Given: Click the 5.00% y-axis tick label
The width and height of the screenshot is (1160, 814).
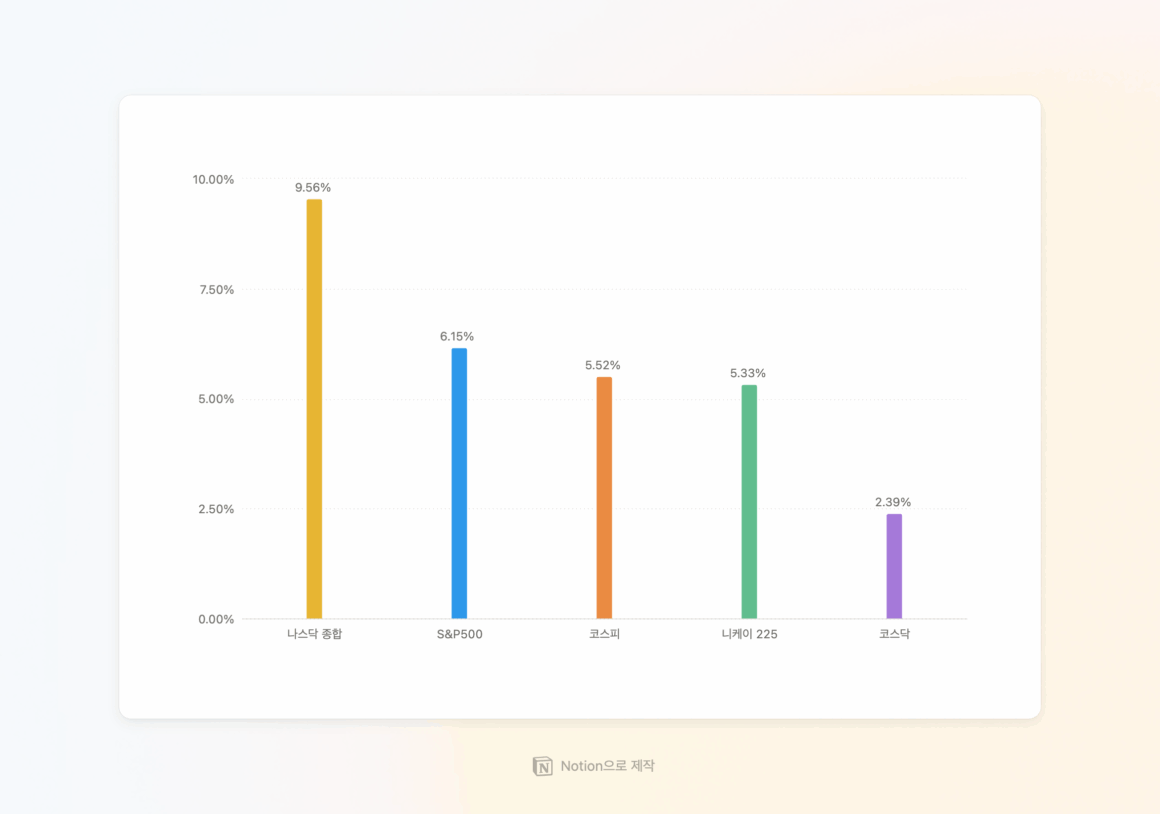Looking at the screenshot, I should pos(215,399).
